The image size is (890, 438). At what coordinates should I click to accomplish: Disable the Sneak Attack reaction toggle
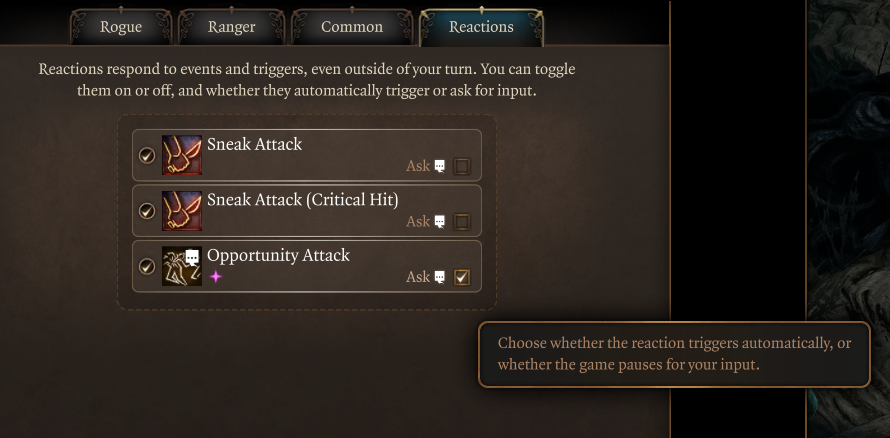(x=147, y=156)
